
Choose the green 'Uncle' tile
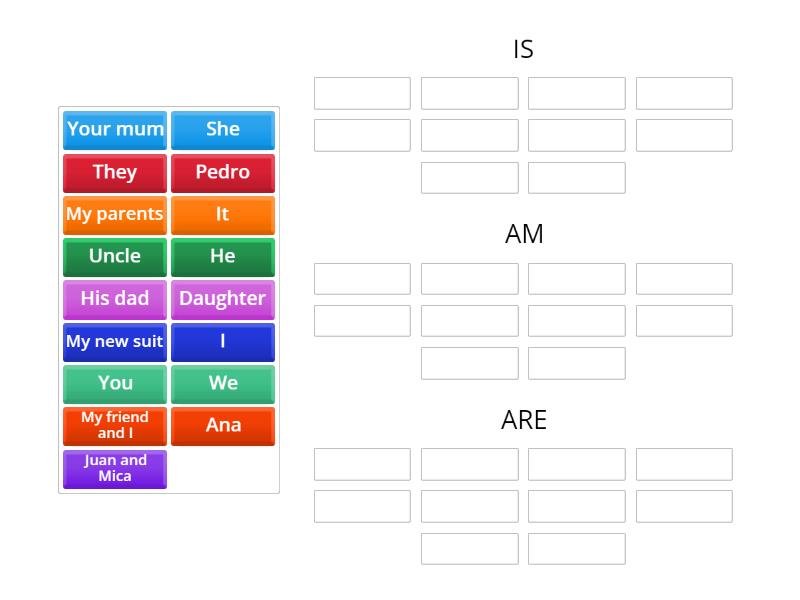click(x=115, y=256)
